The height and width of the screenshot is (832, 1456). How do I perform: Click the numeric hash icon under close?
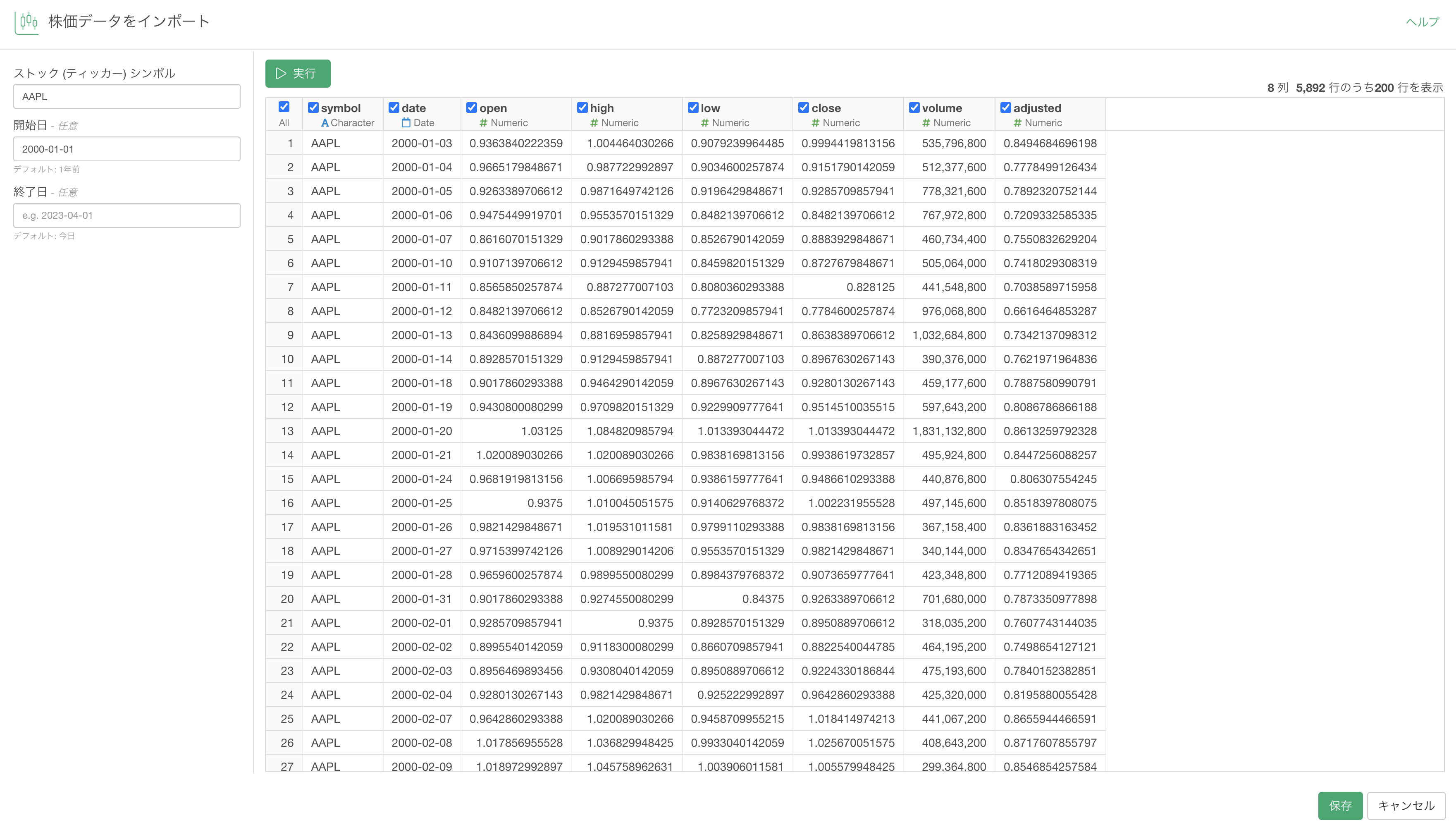point(816,123)
